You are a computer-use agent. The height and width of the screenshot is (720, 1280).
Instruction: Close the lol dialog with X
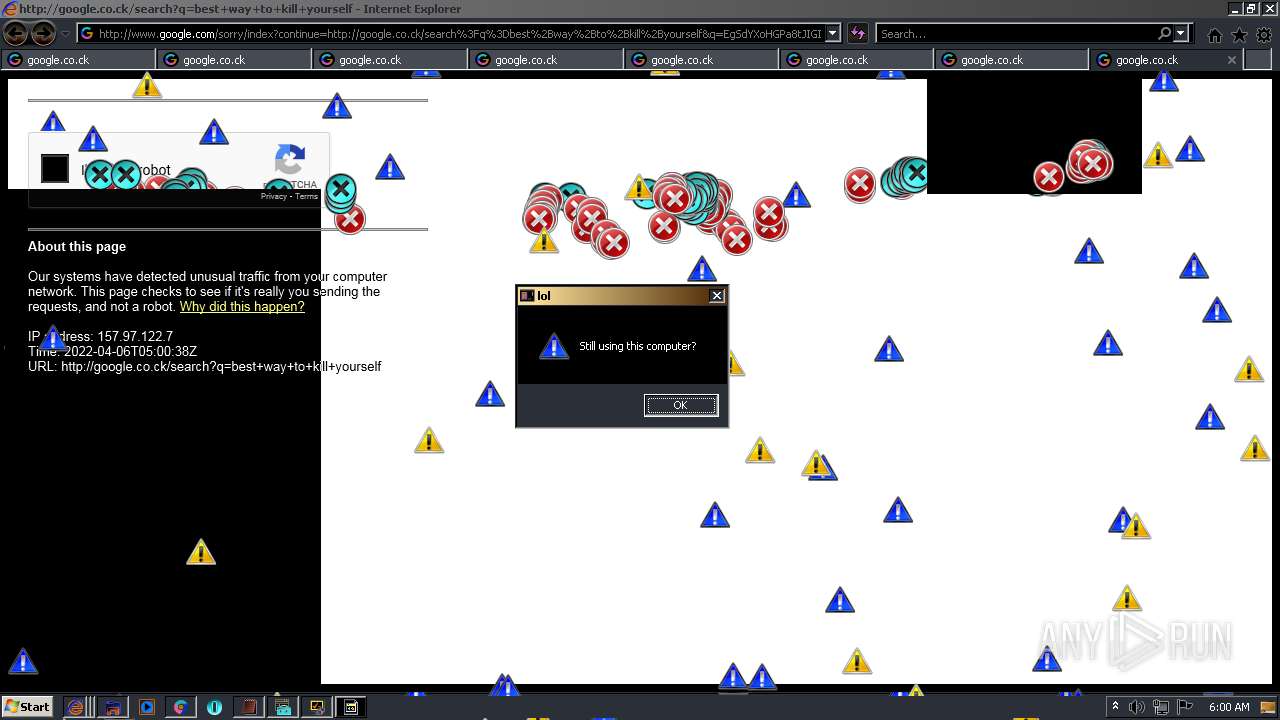tap(717, 296)
